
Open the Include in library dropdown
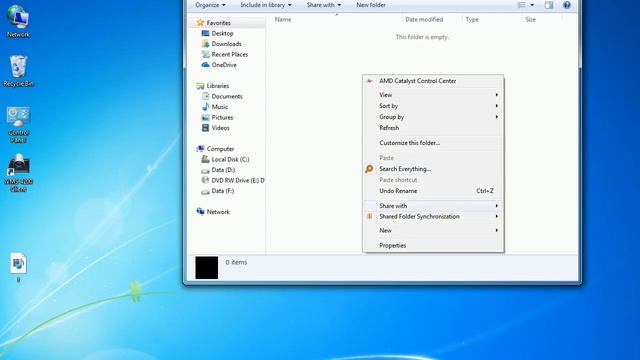tap(266, 5)
